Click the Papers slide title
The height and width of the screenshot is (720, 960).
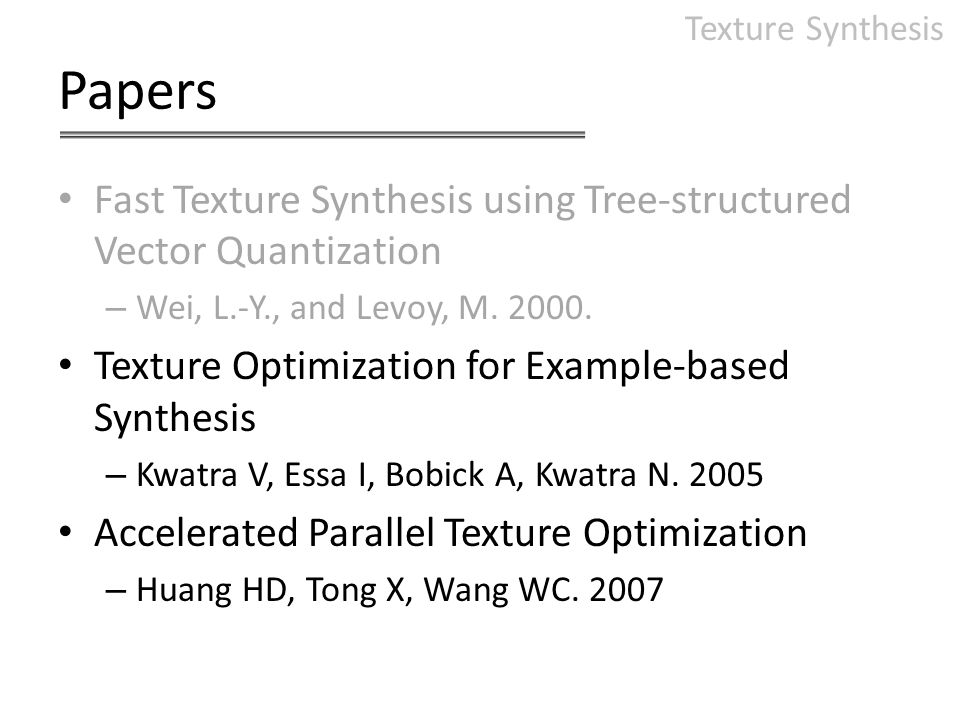pos(138,92)
